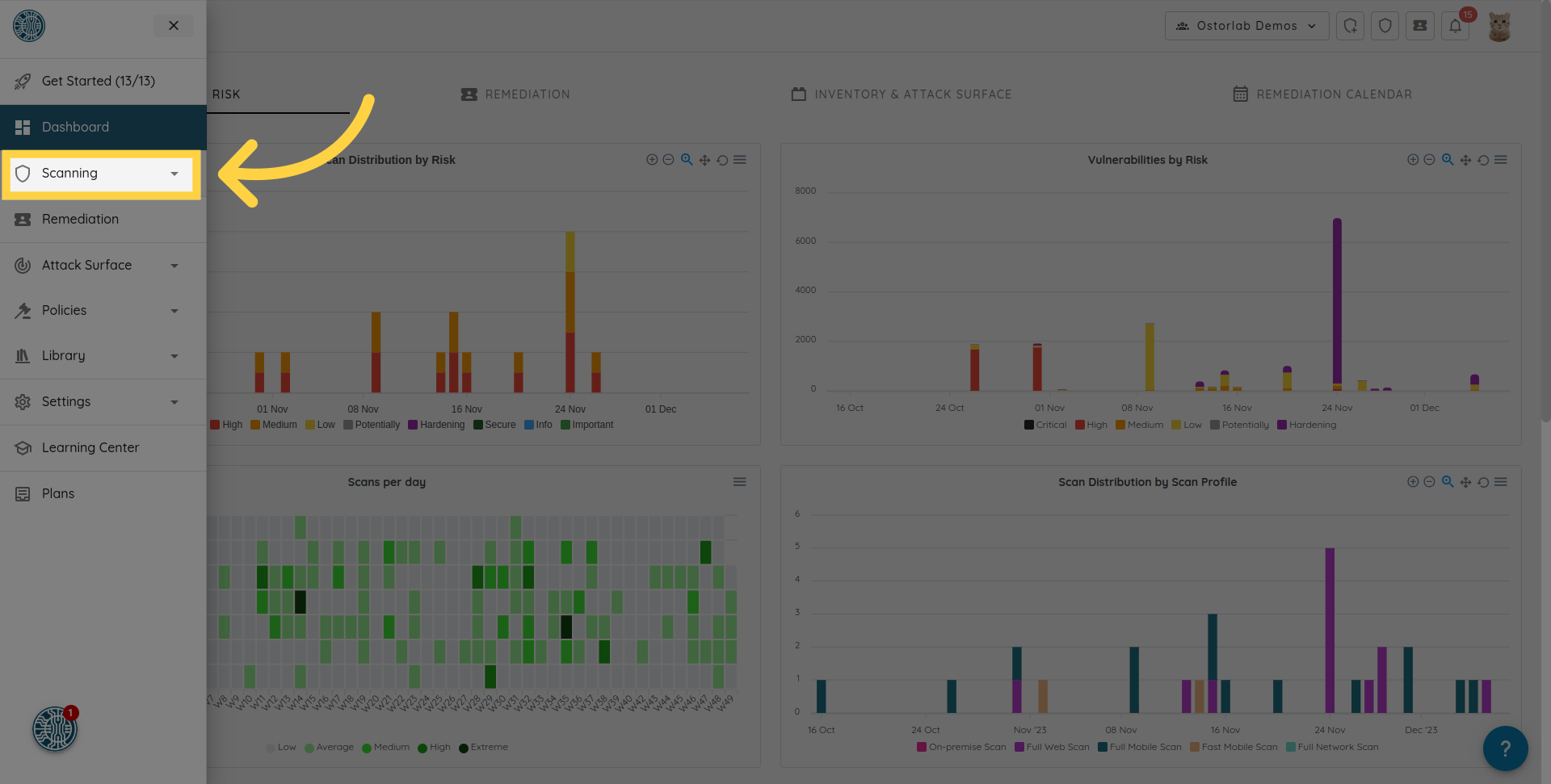This screenshot has width=1551, height=784.
Task: Open the help question mark button
Action: [1505, 748]
